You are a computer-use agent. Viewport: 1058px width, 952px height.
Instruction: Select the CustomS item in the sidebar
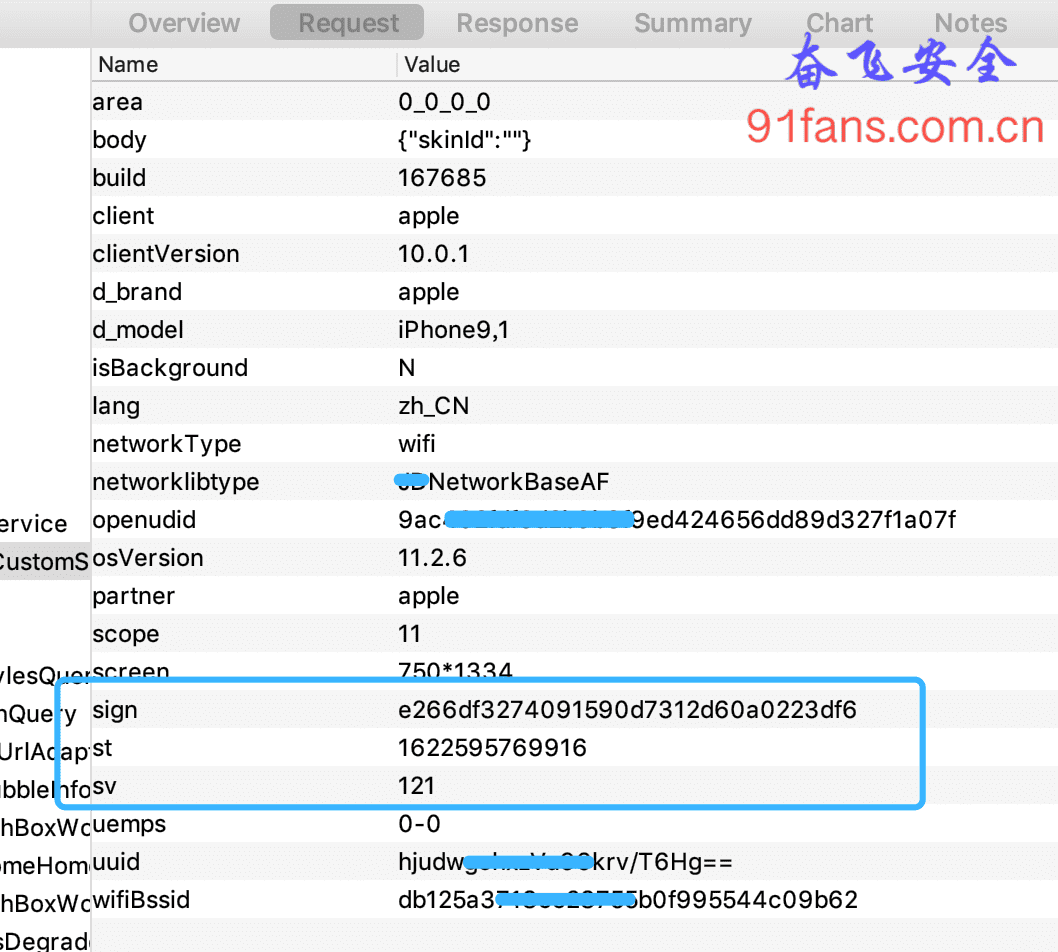tap(44, 561)
